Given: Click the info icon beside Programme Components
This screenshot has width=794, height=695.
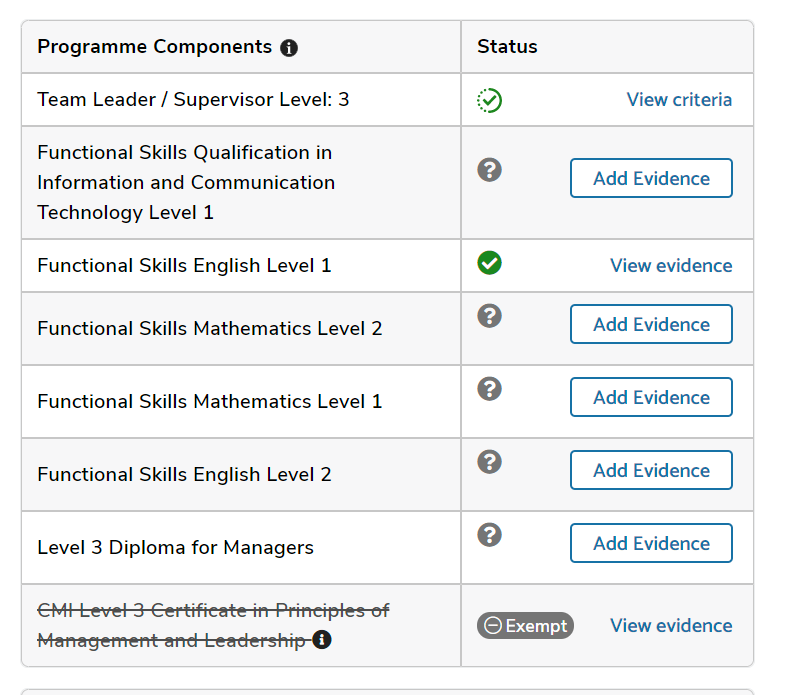Looking at the screenshot, I should tap(289, 48).
